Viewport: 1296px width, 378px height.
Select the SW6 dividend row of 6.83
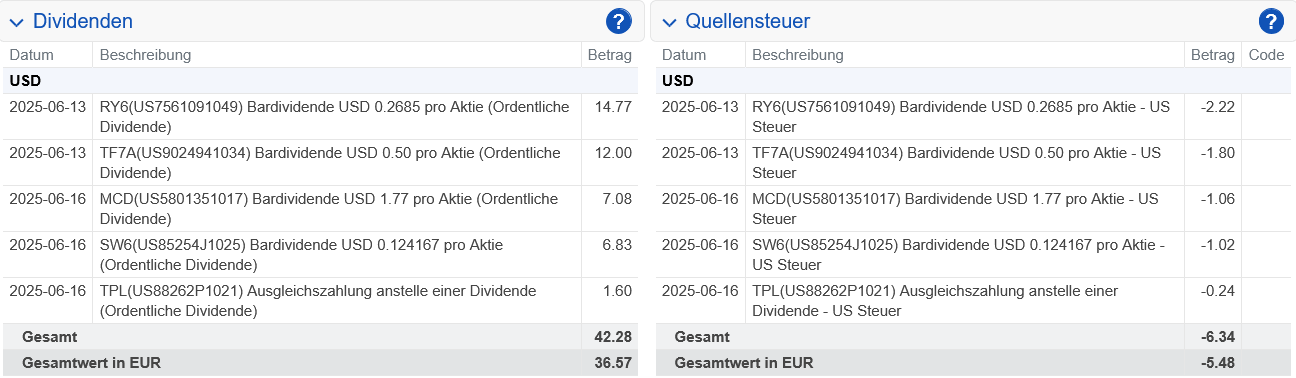[320, 254]
